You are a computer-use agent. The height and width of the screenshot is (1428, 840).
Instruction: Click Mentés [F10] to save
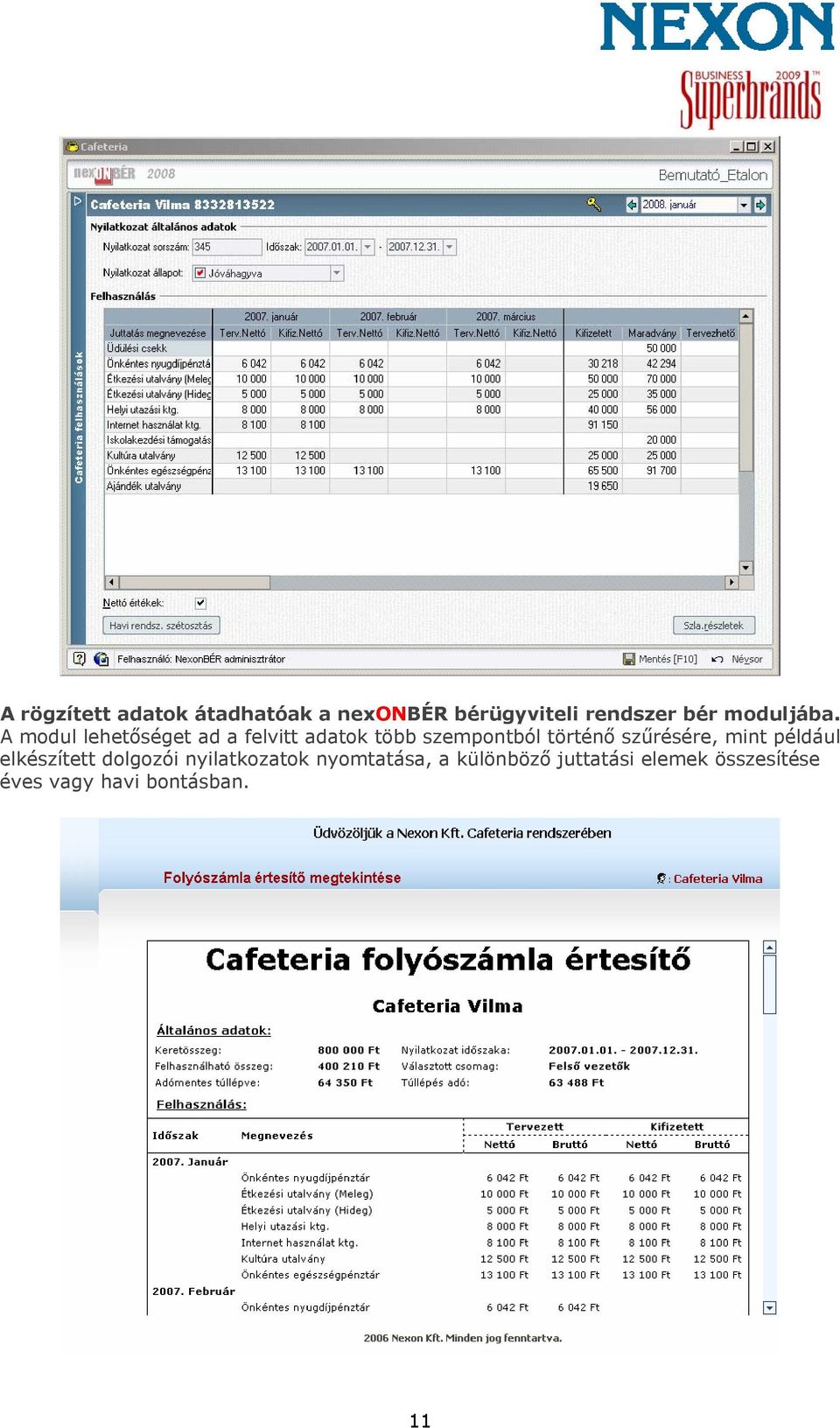[661, 659]
